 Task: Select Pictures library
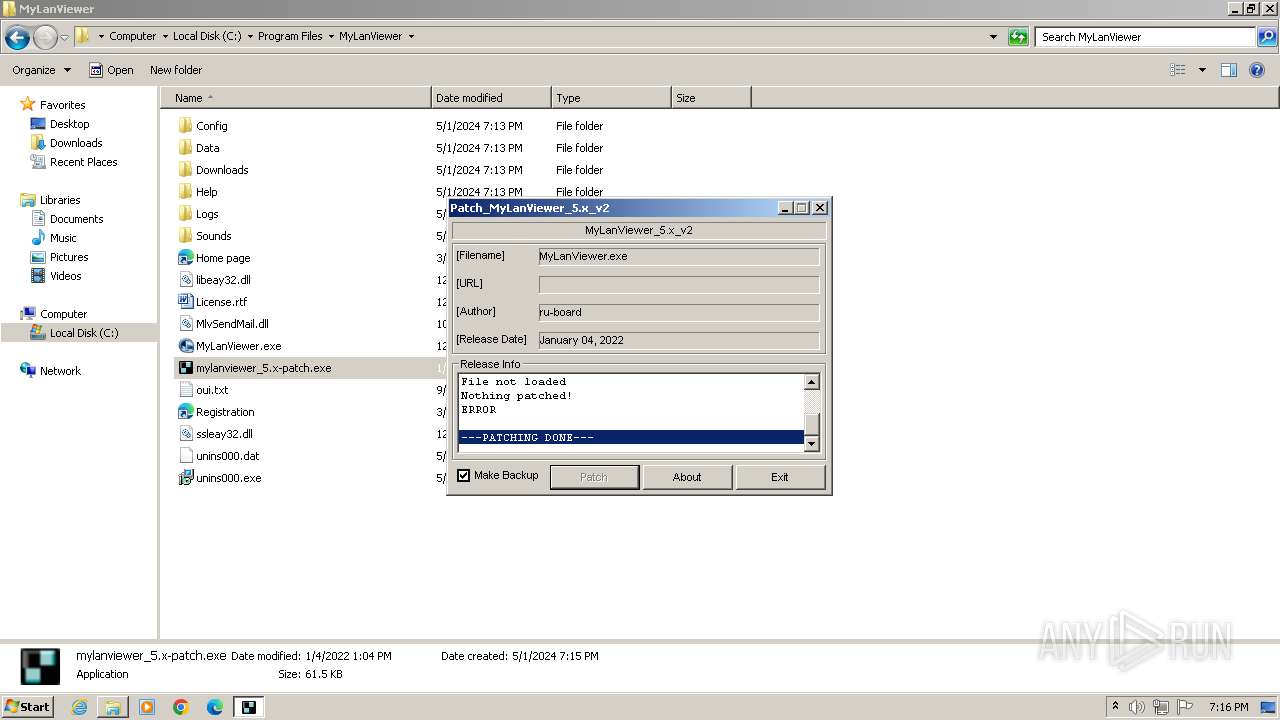point(69,257)
